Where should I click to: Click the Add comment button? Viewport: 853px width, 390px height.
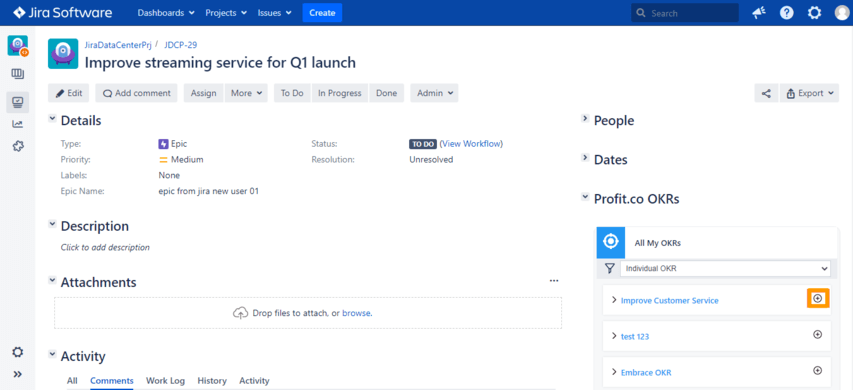(137, 93)
